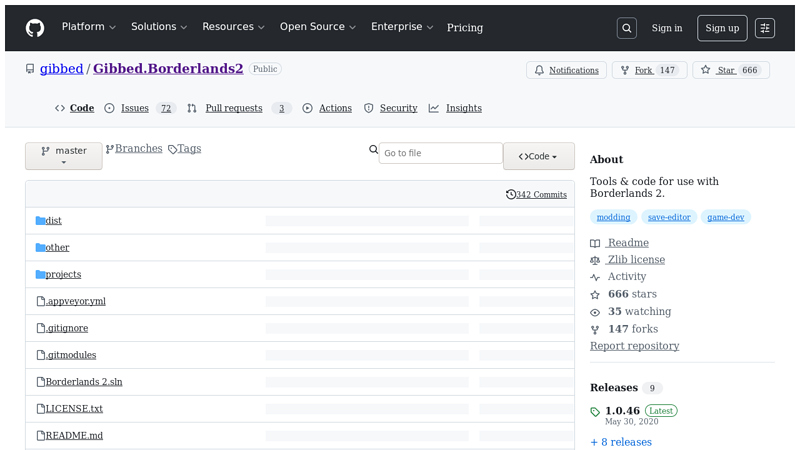Open the Zlib license link
This screenshot has height=450, width=800.
tap(636, 260)
